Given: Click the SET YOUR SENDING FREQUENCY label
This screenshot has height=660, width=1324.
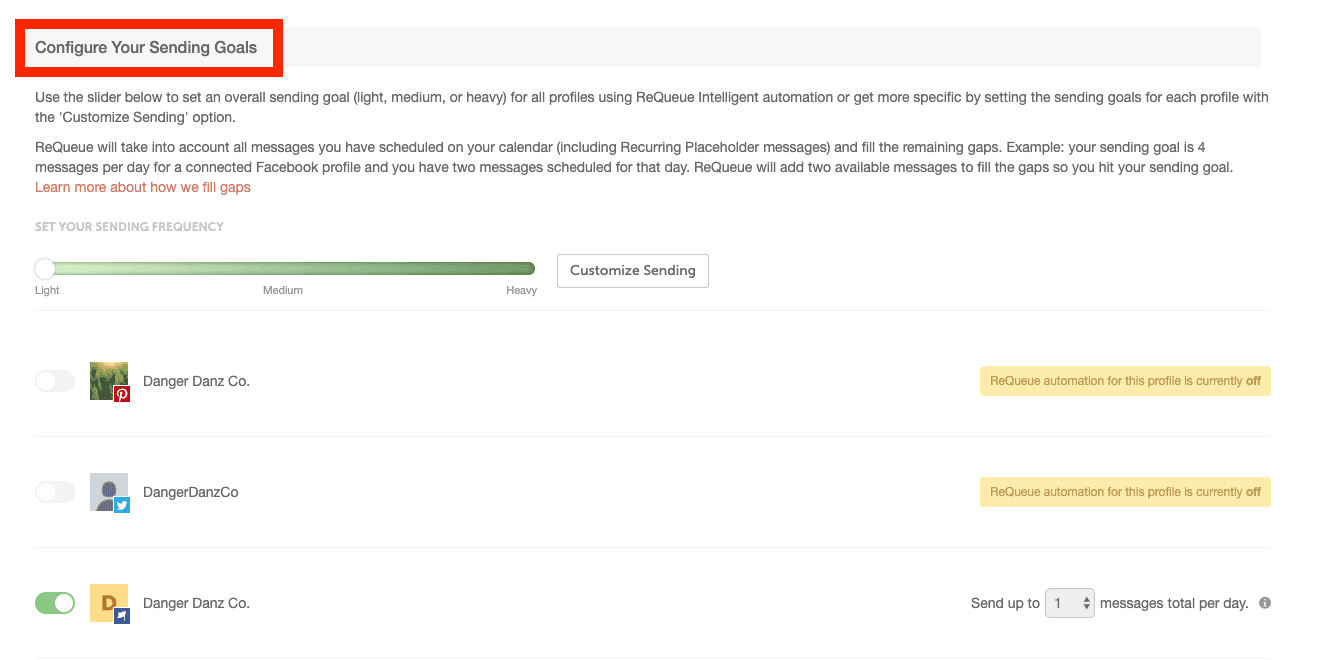Looking at the screenshot, I should 129,227.
